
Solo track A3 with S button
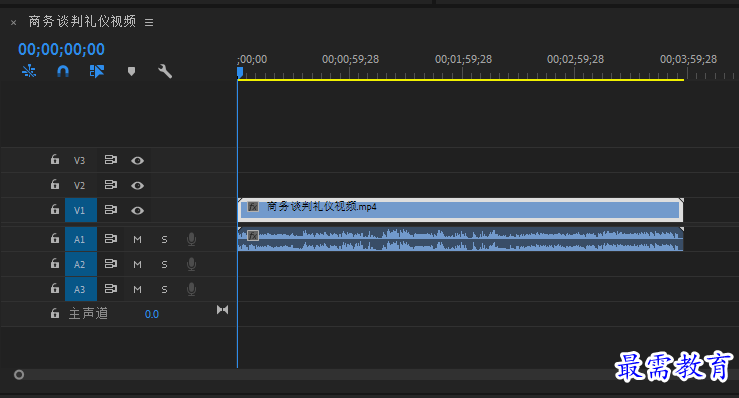(164, 290)
